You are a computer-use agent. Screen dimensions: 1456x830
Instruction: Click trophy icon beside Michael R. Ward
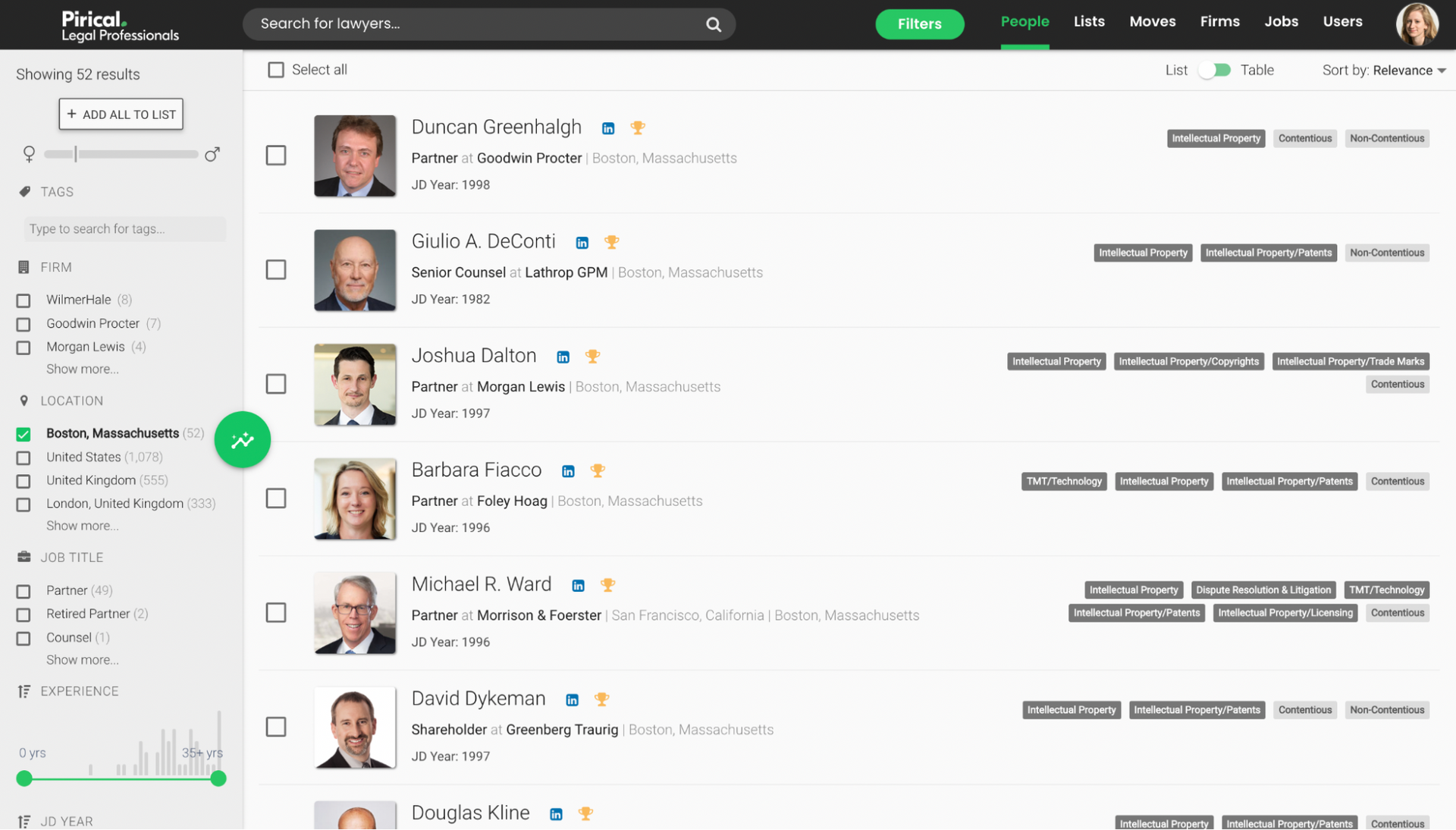tap(608, 585)
